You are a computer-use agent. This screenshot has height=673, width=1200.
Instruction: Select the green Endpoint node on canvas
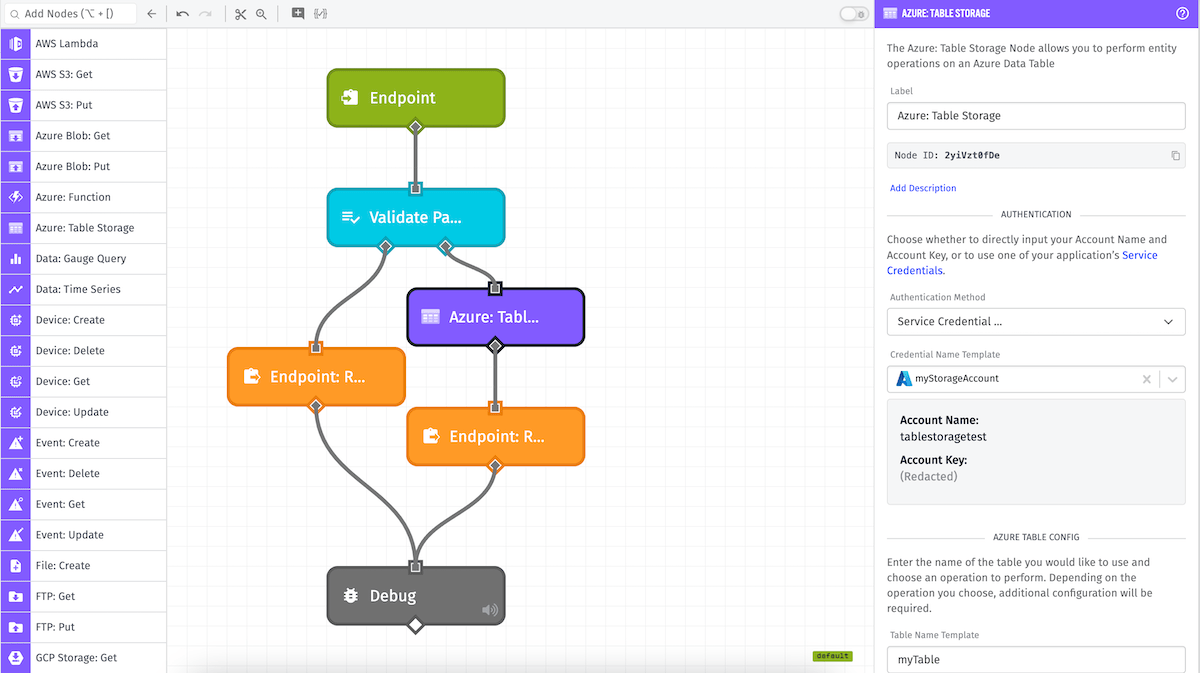point(416,98)
